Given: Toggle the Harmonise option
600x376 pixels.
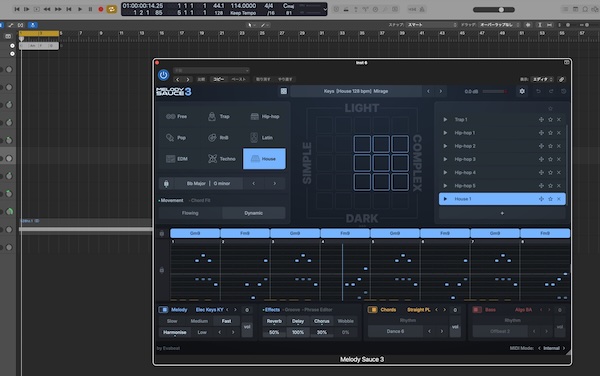Looking at the screenshot, I should (x=175, y=332).
